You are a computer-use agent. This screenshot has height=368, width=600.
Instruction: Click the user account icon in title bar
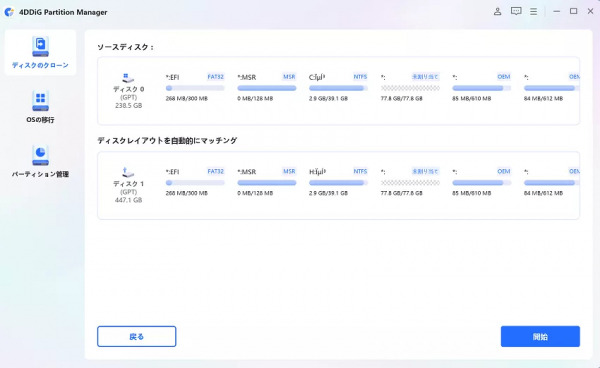coord(497,11)
